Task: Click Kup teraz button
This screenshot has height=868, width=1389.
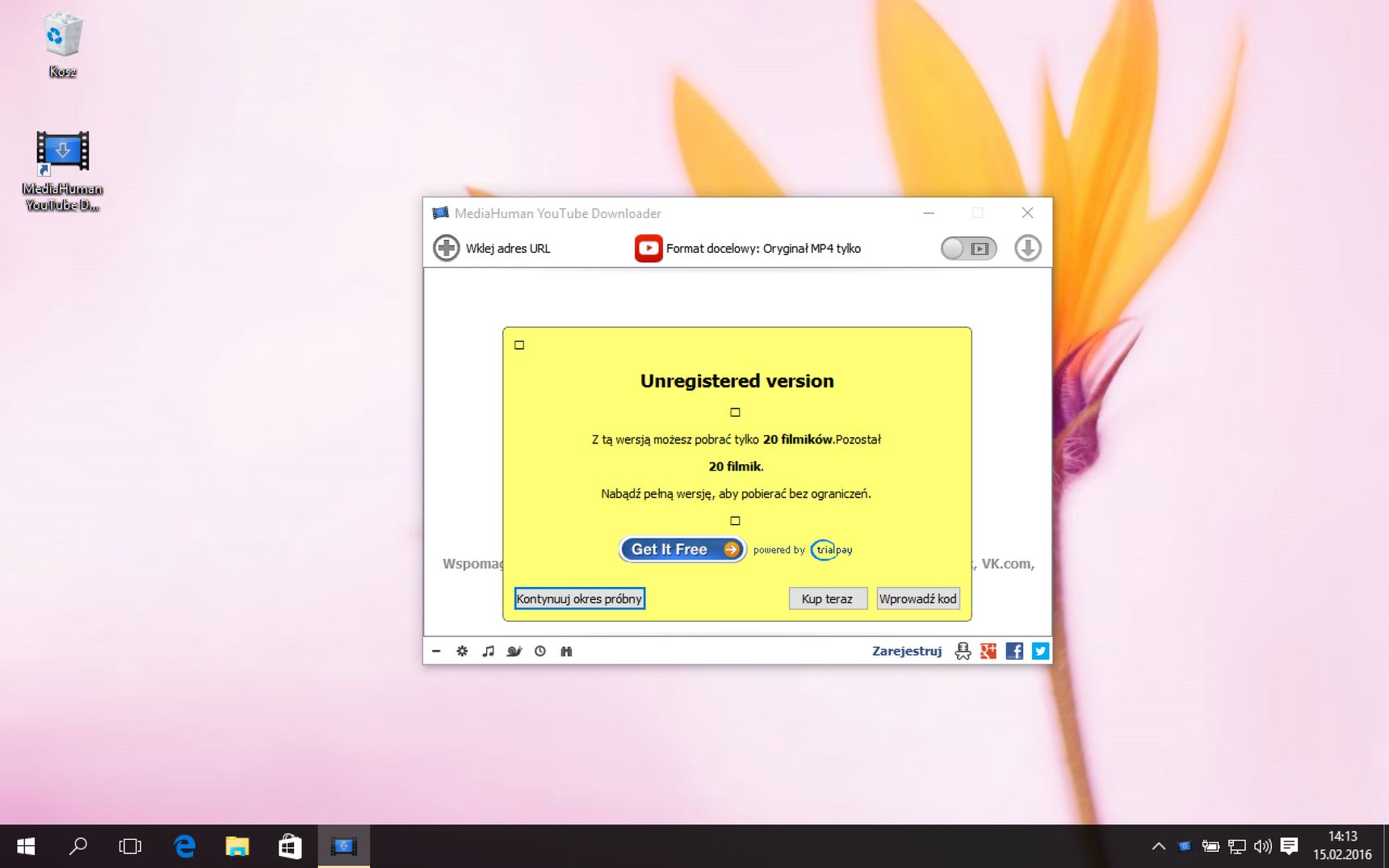Action: [828, 598]
